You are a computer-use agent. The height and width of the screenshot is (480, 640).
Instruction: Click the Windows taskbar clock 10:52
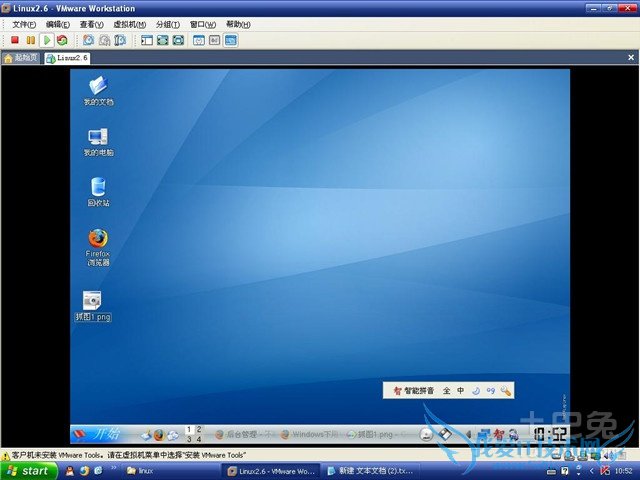[623, 471]
